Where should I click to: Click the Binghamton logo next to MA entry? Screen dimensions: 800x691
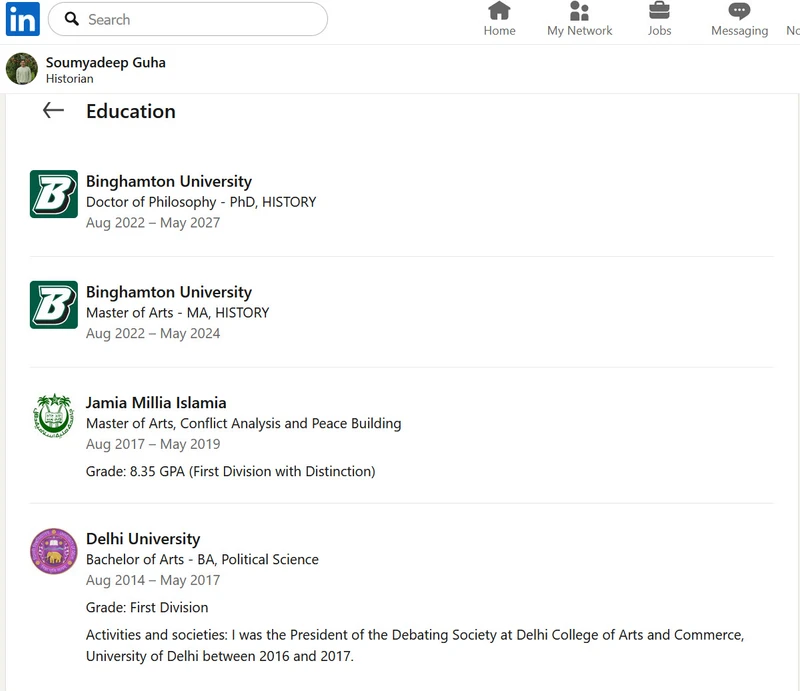click(54, 305)
